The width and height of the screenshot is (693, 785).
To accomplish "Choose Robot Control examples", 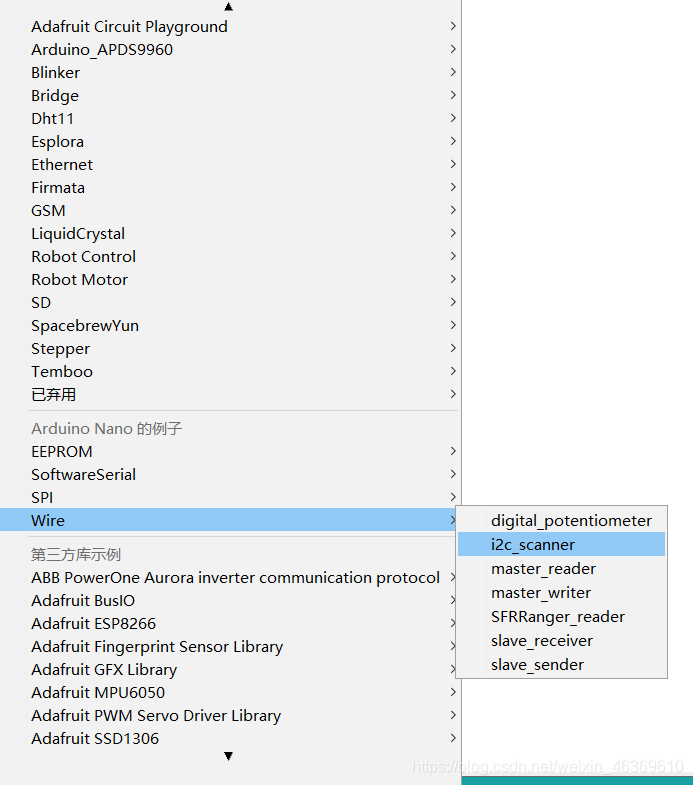I will point(230,257).
